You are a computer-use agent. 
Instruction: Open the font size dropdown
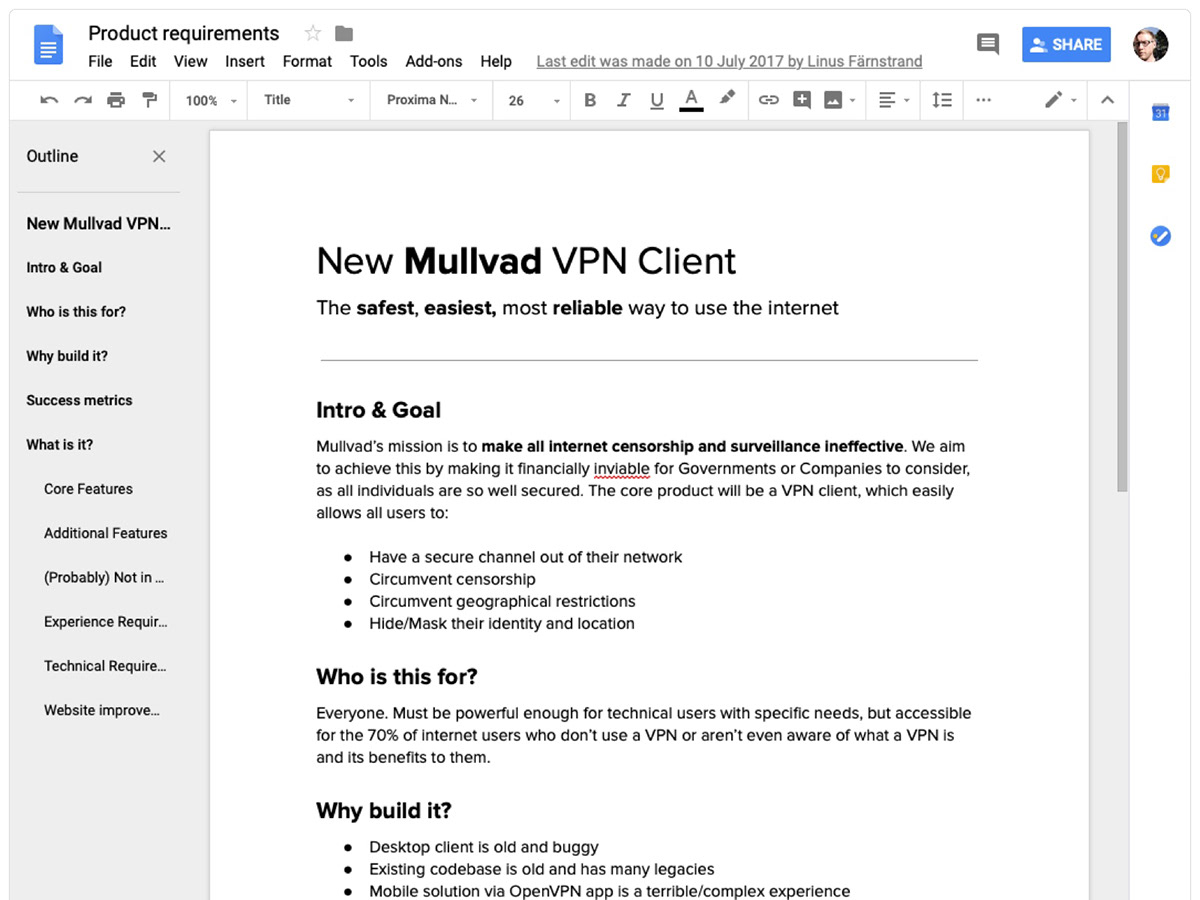pyautogui.click(x=534, y=100)
